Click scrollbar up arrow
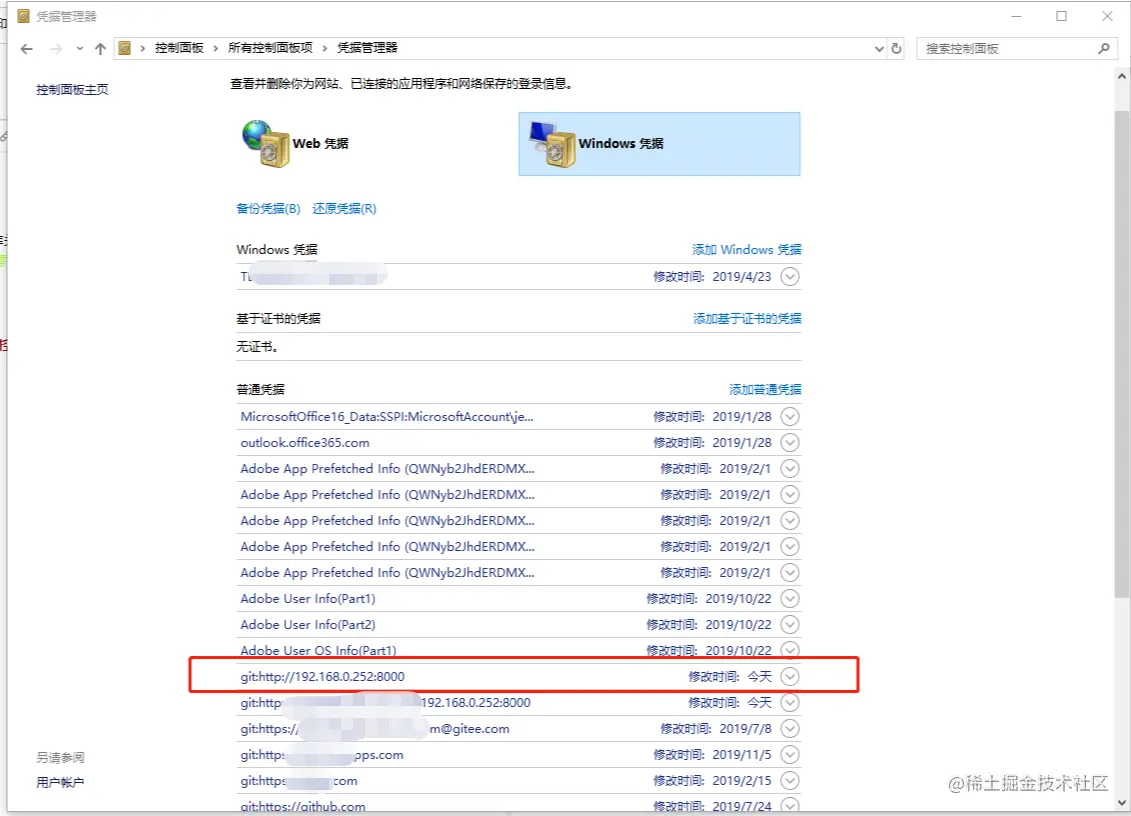This screenshot has width=1131, height=816. click(1122, 76)
